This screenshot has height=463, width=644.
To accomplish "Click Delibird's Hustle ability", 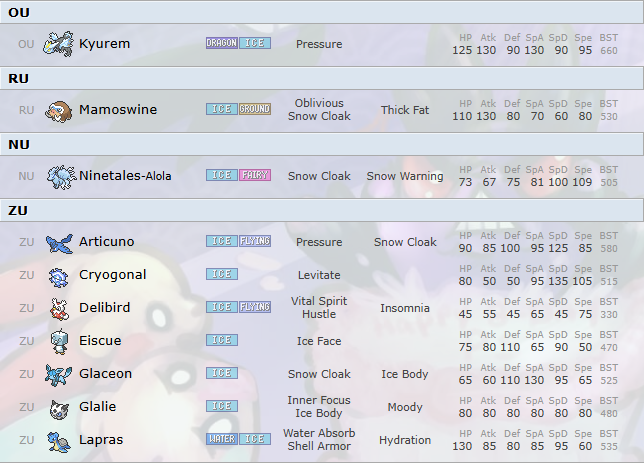I will (319, 314).
